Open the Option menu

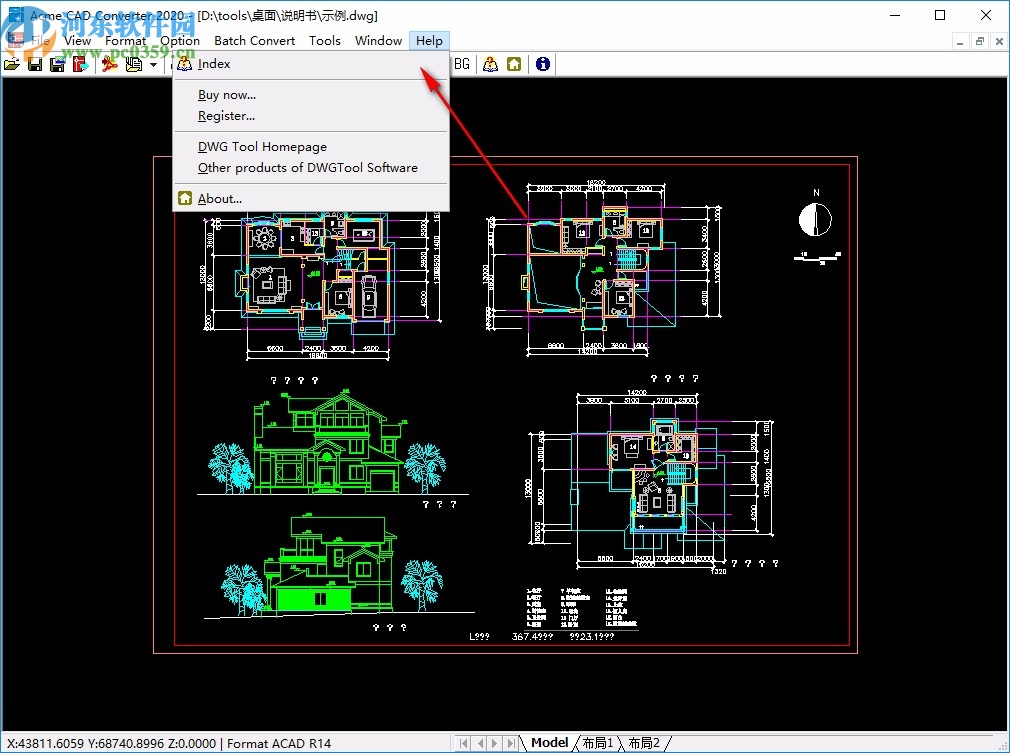pos(180,41)
